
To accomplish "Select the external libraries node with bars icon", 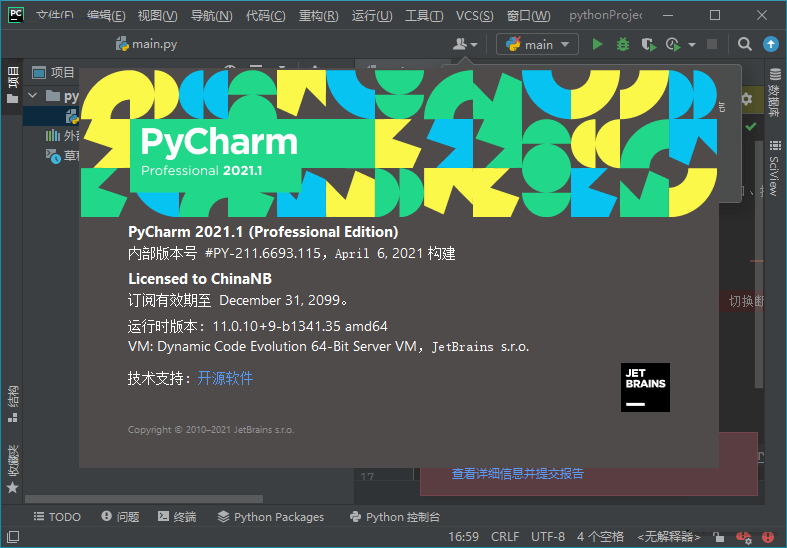I will click(53, 135).
